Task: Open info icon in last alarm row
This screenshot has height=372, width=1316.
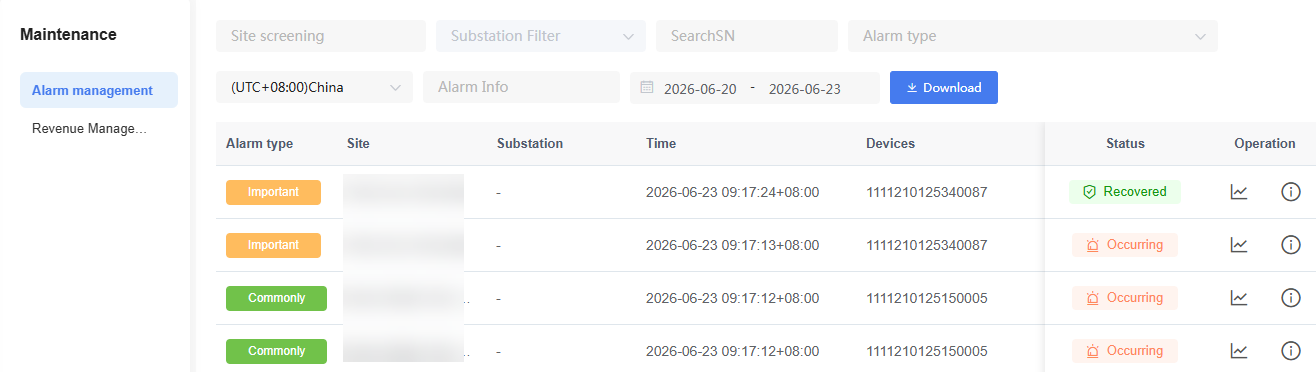Action: click(x=1291, y=351)
